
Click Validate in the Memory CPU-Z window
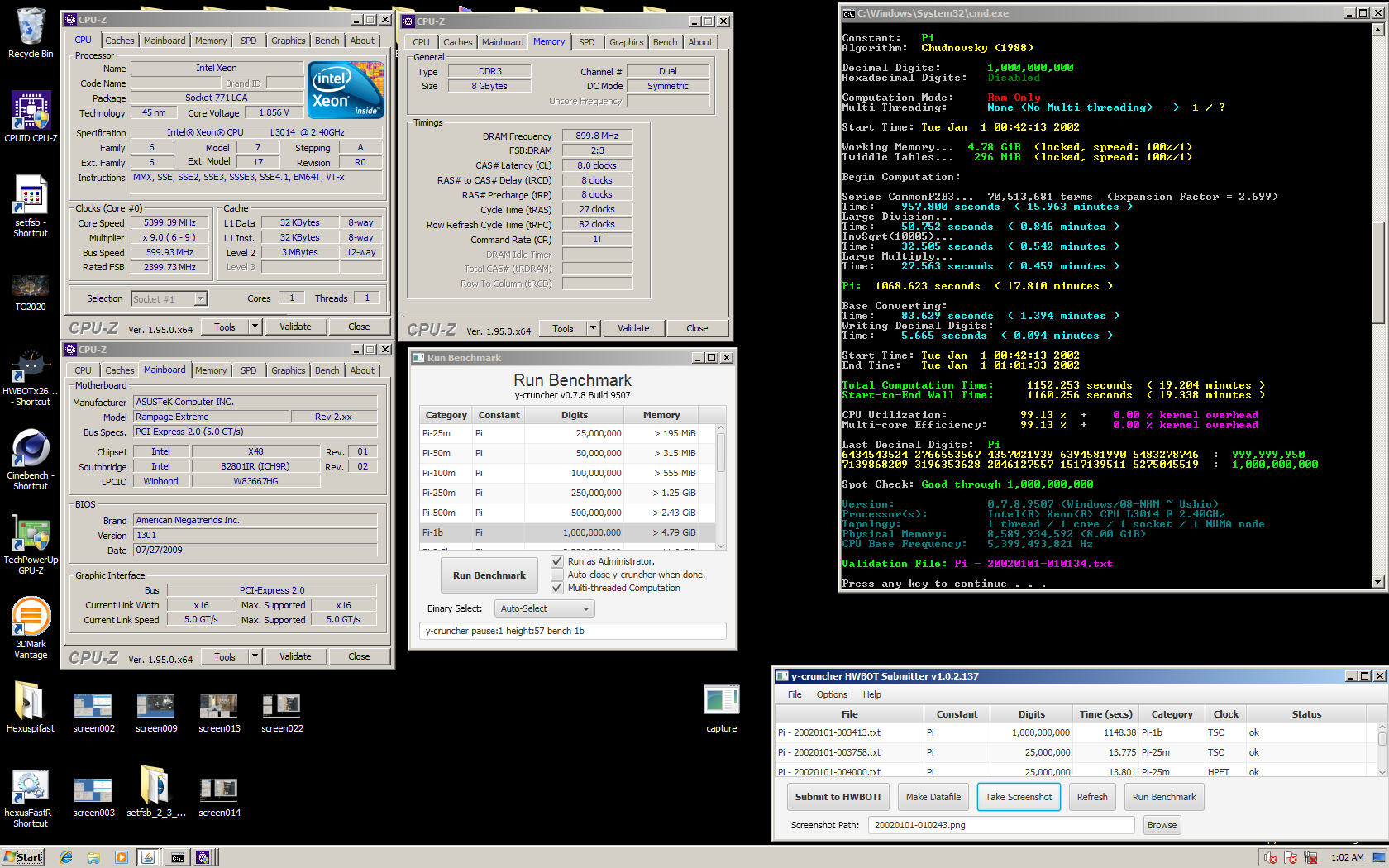pos(633,328)
